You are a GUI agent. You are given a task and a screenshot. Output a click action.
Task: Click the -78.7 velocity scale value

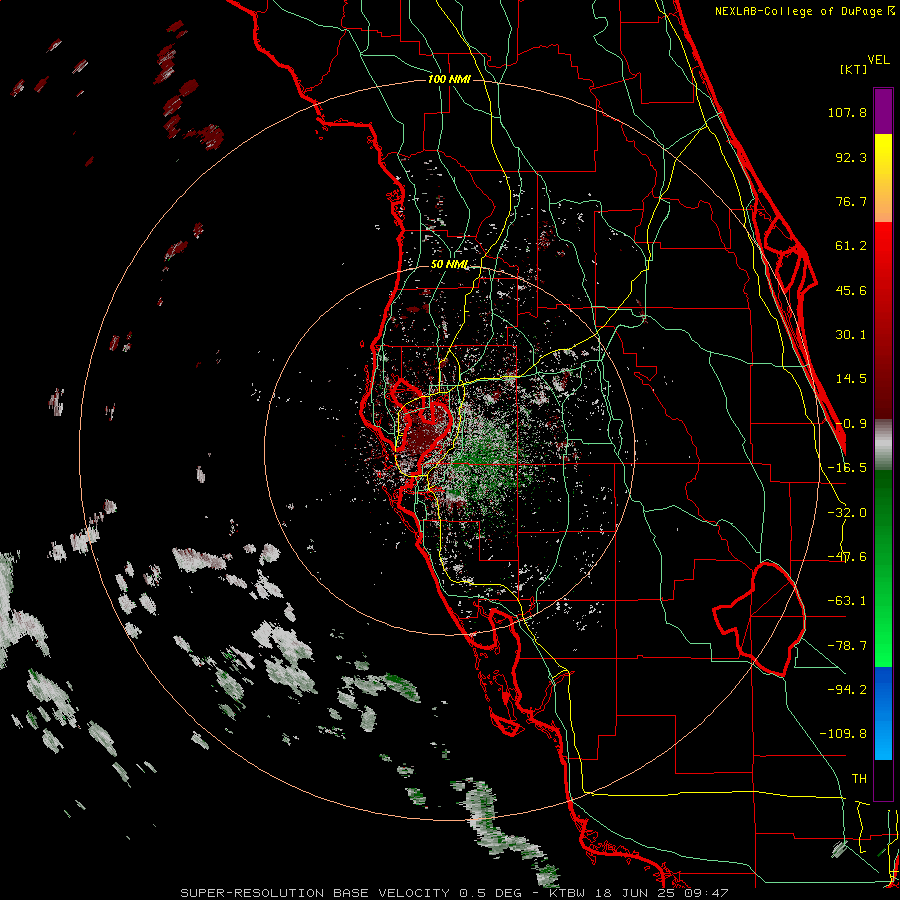coord(847,646)
